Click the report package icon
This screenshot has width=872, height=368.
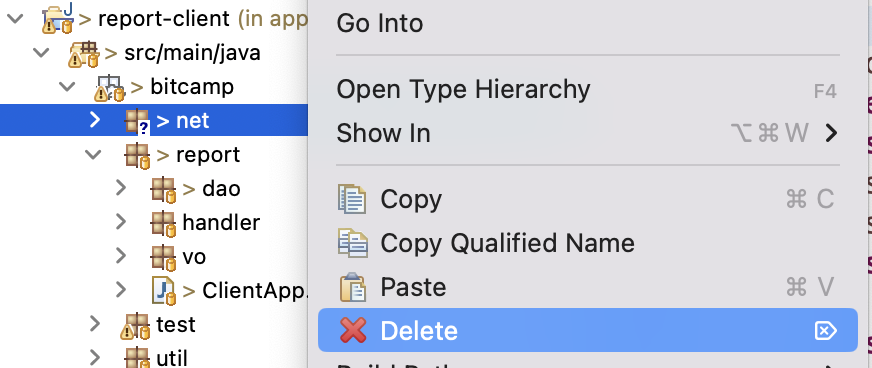click(x=137, y=155)
